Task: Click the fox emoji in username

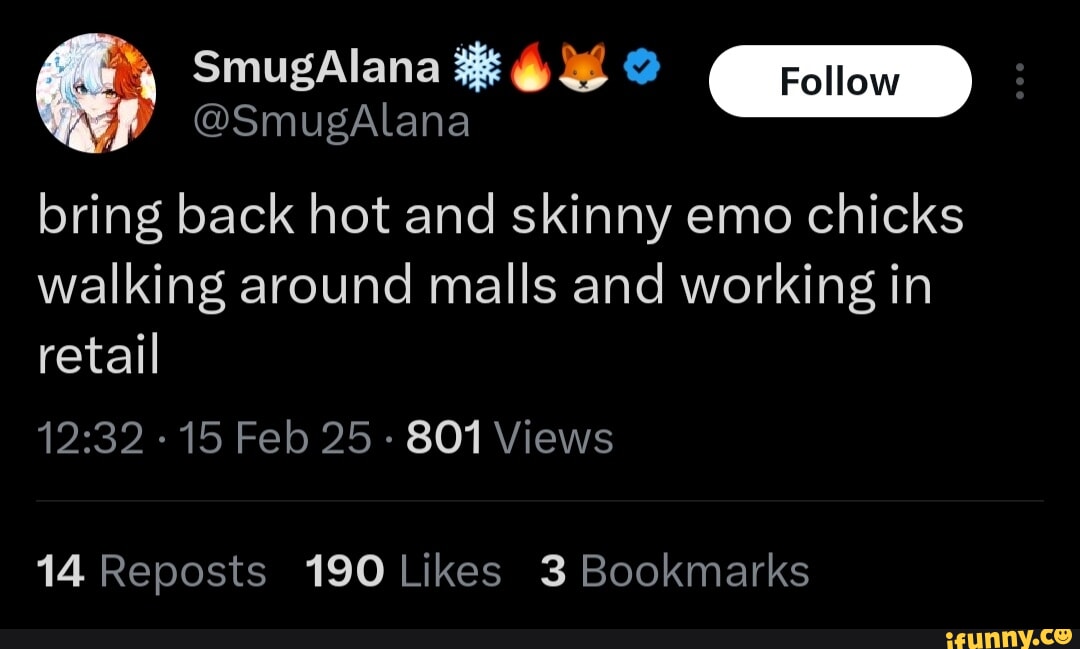Action: click(585, 64)
